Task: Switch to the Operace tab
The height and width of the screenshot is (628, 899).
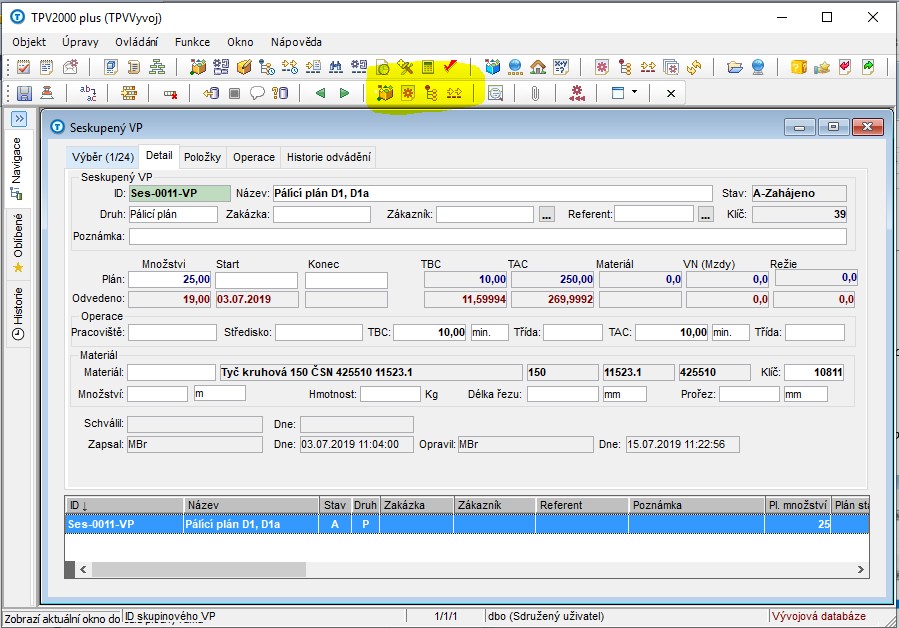Action: pyautogui.click(x=254, y=157)
